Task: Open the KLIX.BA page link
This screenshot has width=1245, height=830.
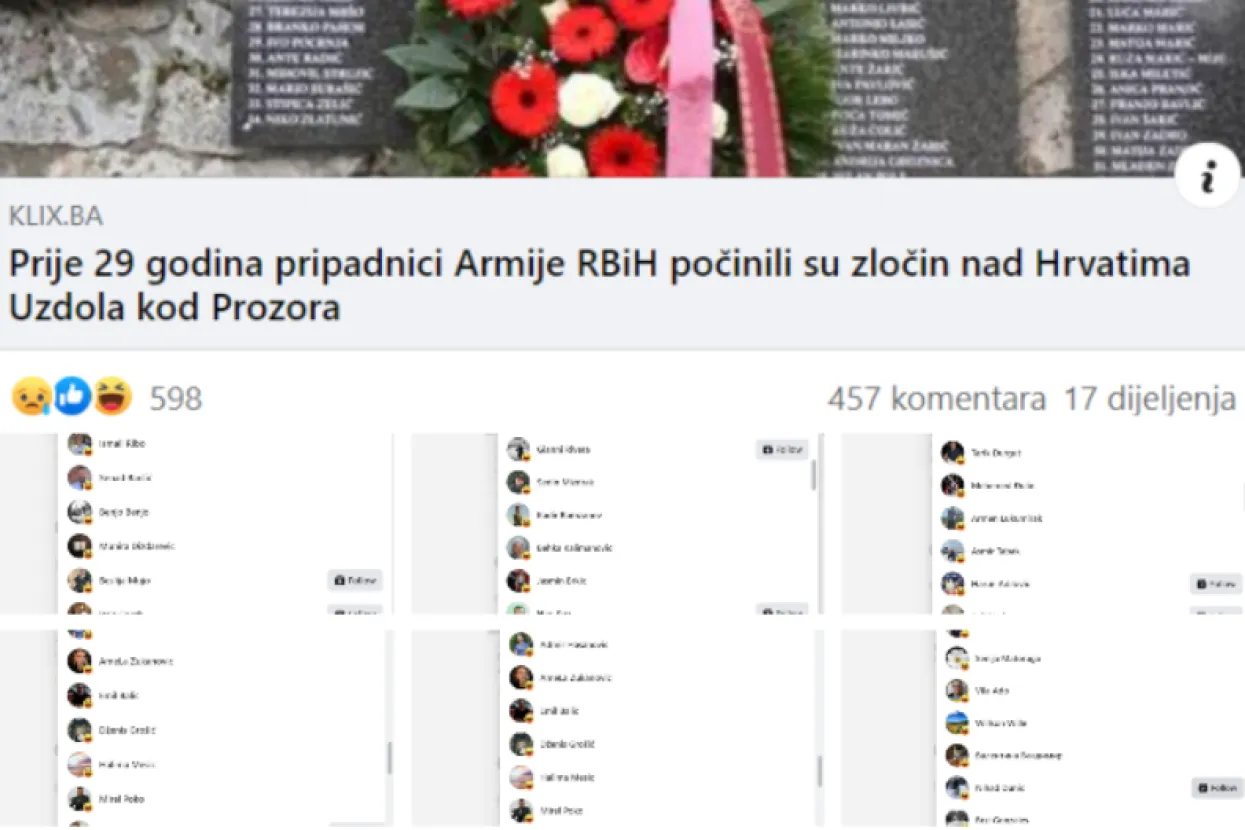Action: [x=55, y=215]
